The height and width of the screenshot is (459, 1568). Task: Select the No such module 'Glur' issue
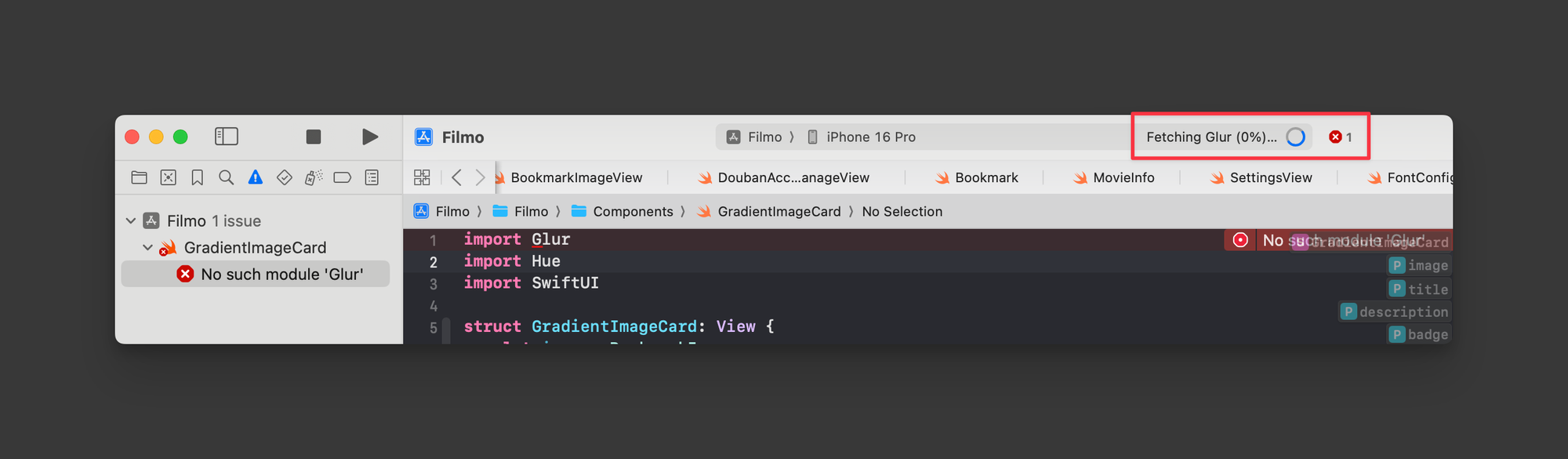[x=281, y=274]
